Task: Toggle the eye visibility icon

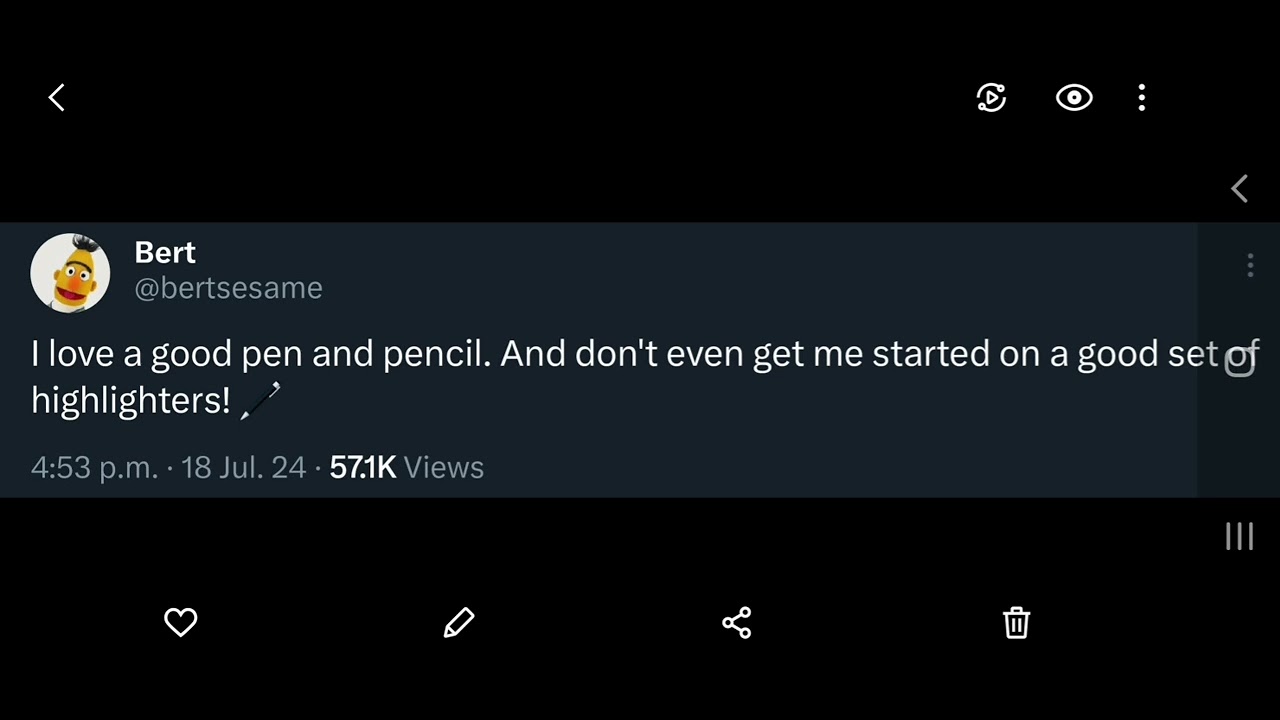Action: tap(1074, 97)
